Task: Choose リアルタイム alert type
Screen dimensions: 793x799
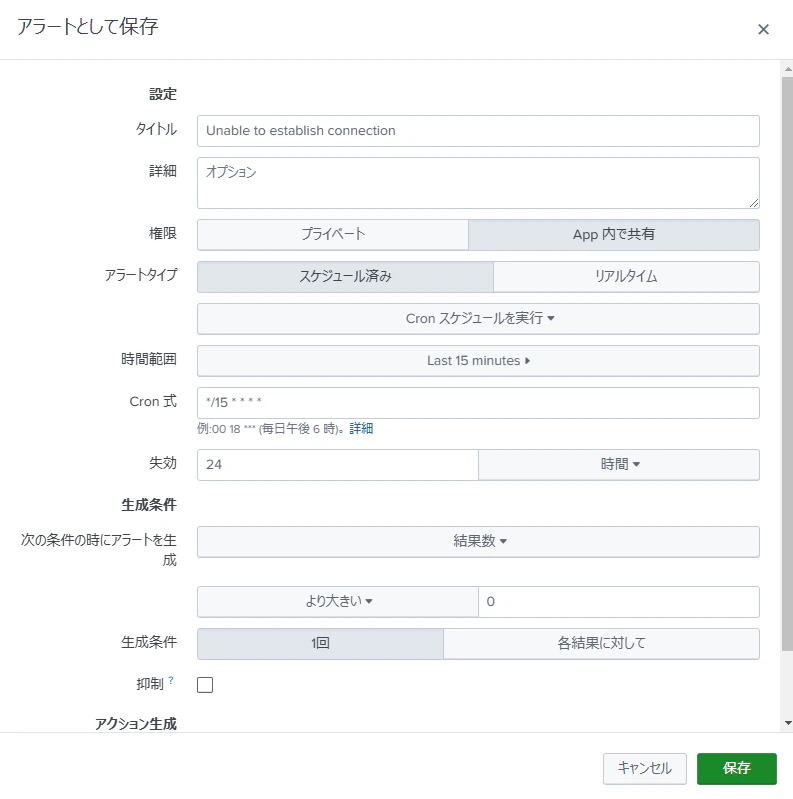Action: pyautogui.click(x=626, y=277)
